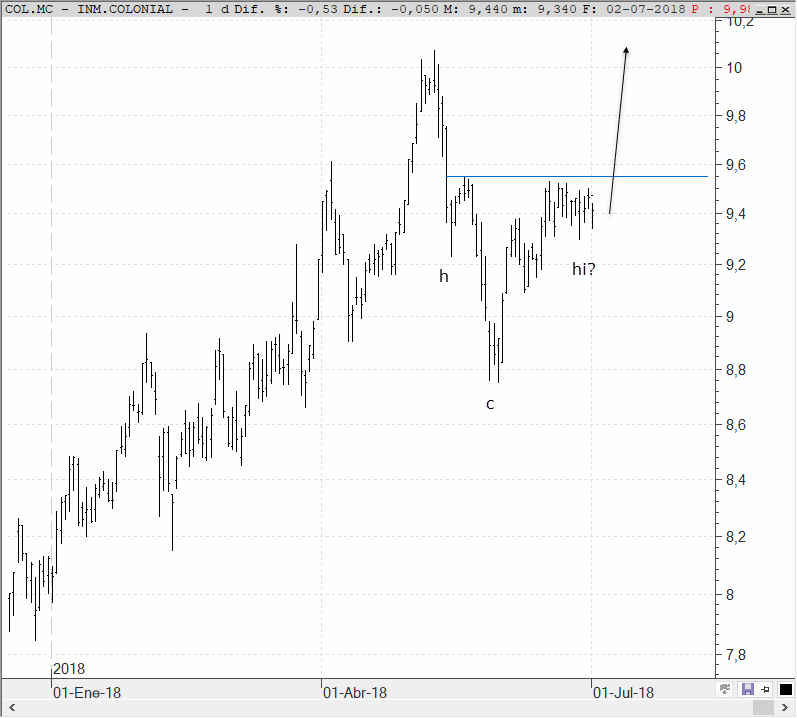Screen dimensions: 797x718
Task: Click the 9,4 price axis label
Action: [x=735, y=214]
